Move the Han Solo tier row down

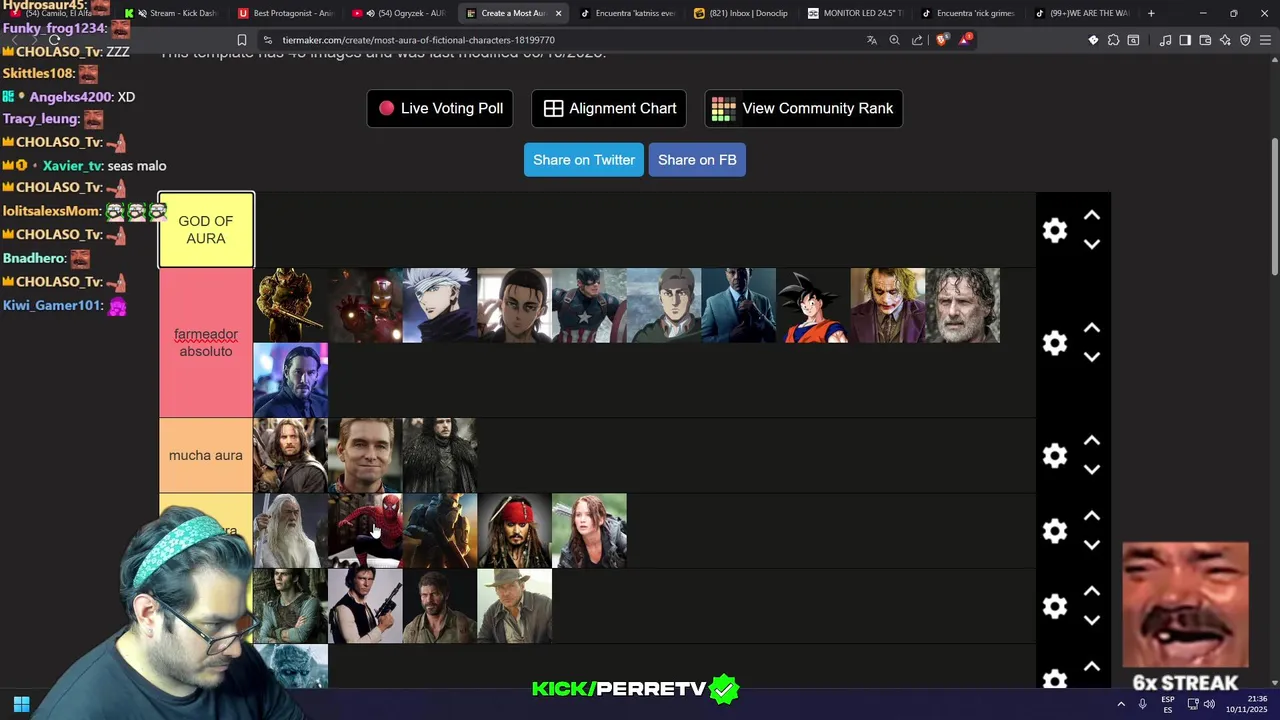tap(1092, 620)
